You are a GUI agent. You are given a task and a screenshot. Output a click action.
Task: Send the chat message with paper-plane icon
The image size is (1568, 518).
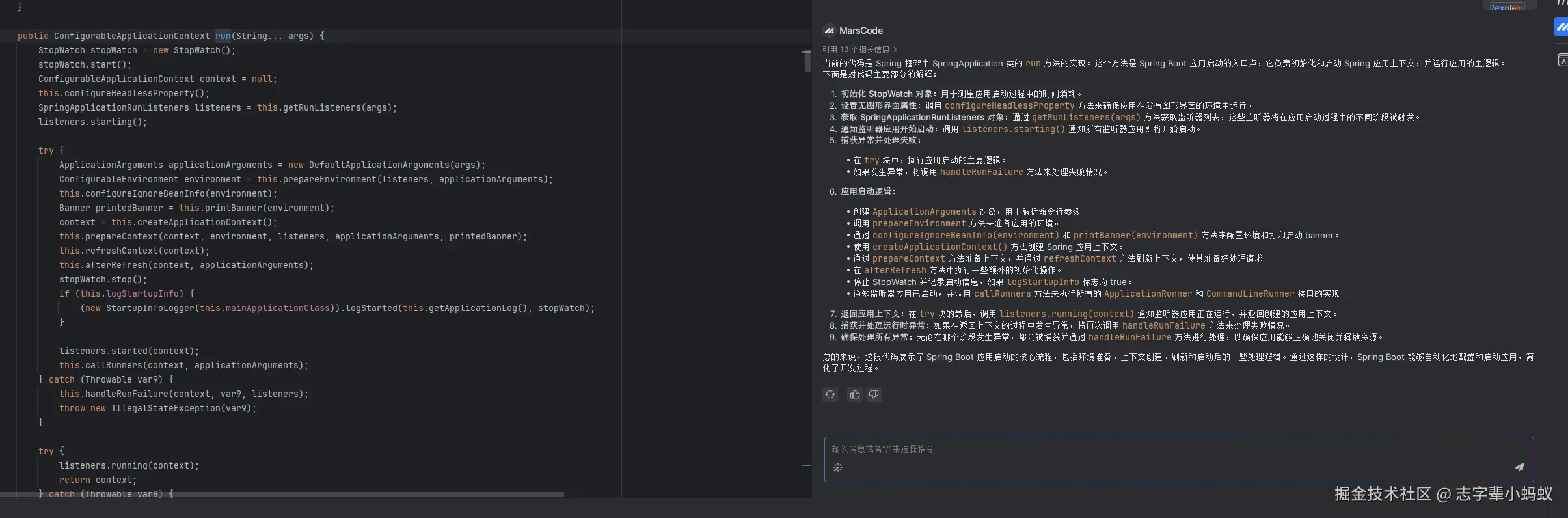(x=1519, y=467)
